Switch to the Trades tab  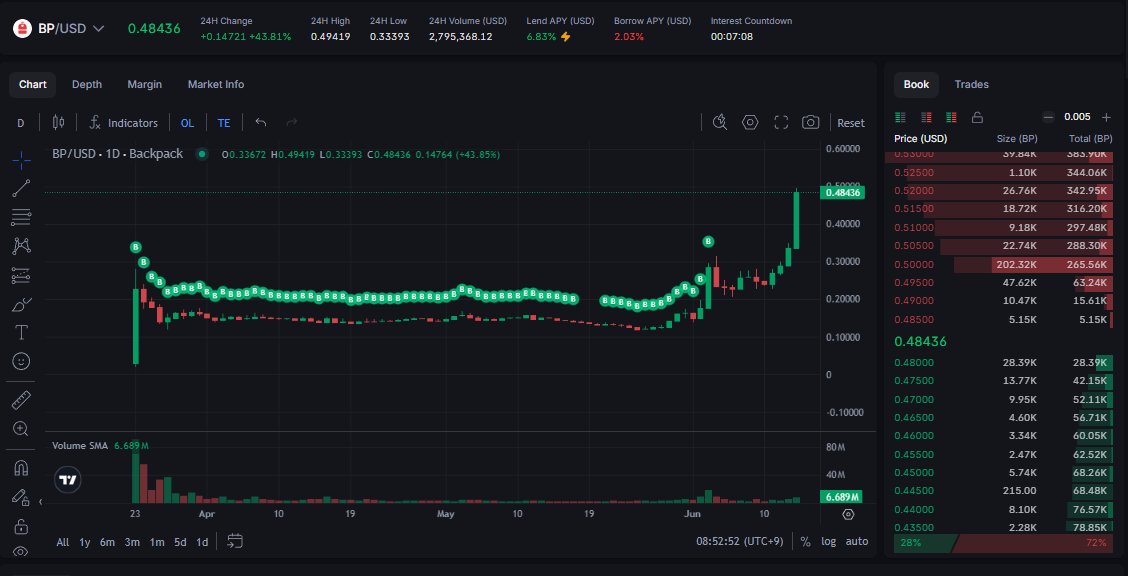[x=972, y=84]
